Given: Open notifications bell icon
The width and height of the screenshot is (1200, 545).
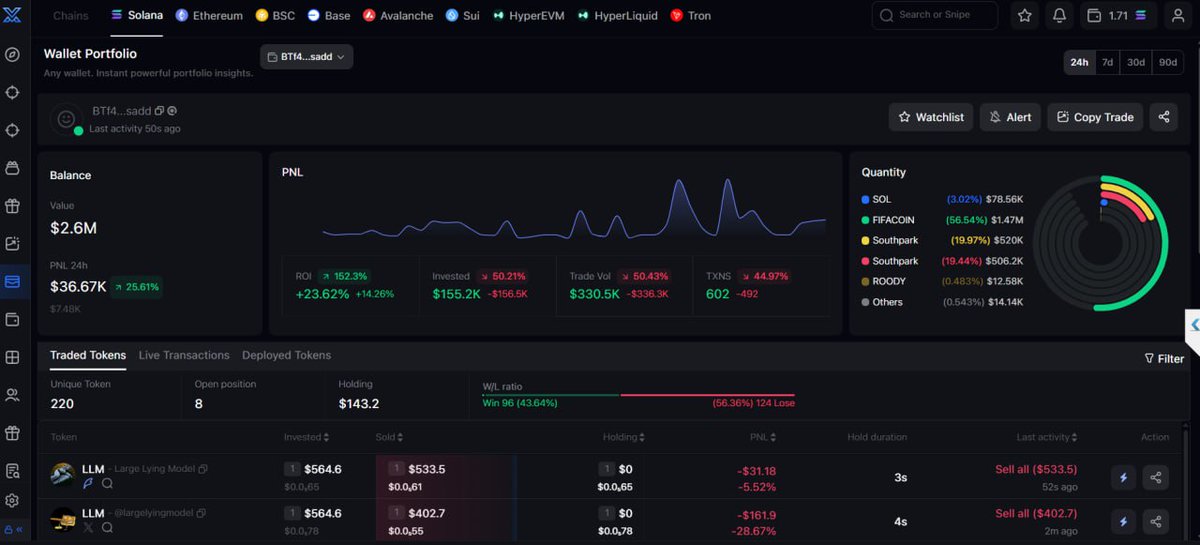Looking at the screenshot, I should [1059, 16].
